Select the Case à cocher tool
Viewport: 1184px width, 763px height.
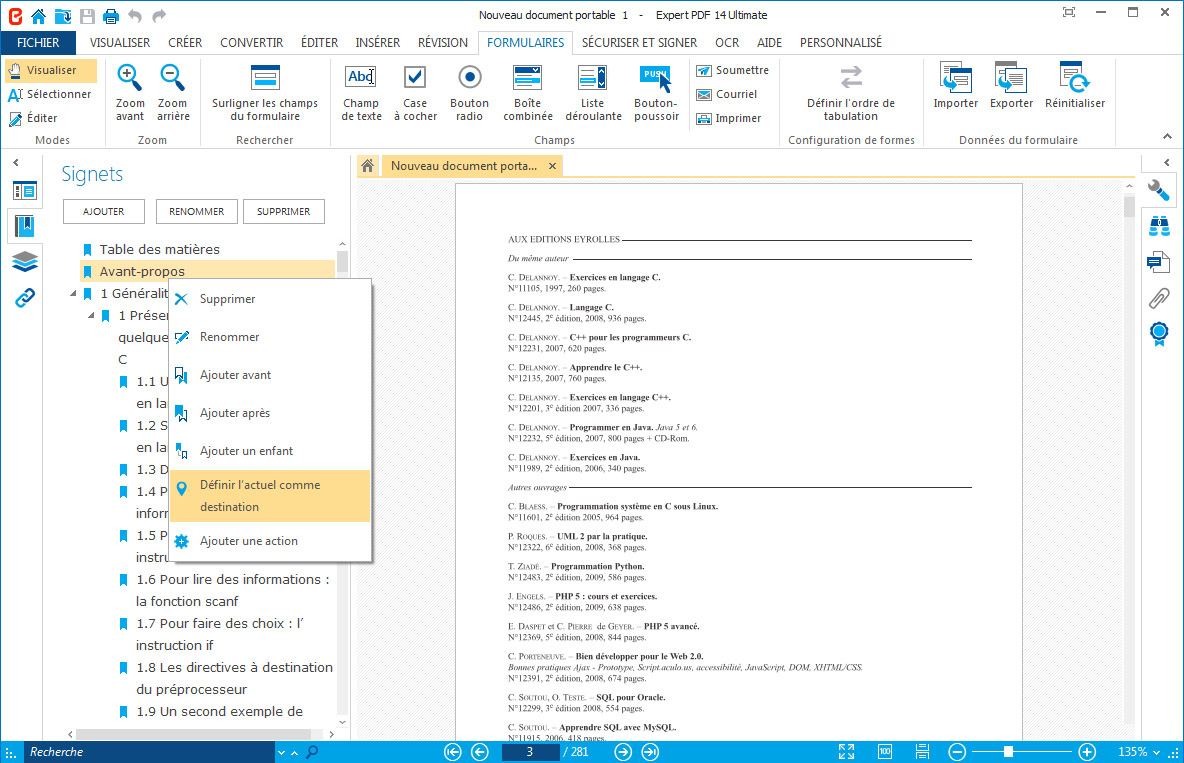415,92
